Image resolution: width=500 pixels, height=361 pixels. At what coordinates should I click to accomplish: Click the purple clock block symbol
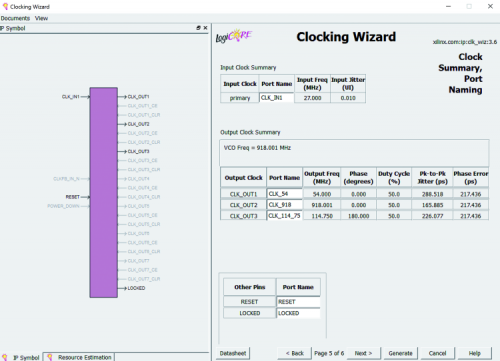click(x=104, y=192)
